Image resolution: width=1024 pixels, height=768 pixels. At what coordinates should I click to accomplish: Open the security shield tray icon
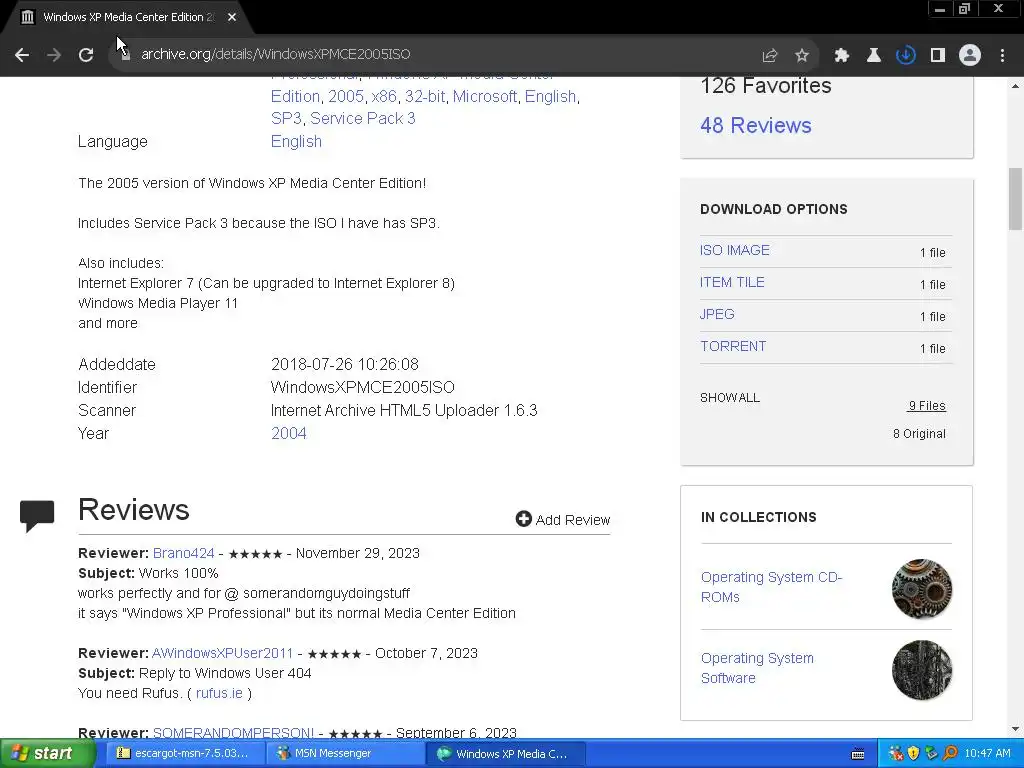(913, 754)
